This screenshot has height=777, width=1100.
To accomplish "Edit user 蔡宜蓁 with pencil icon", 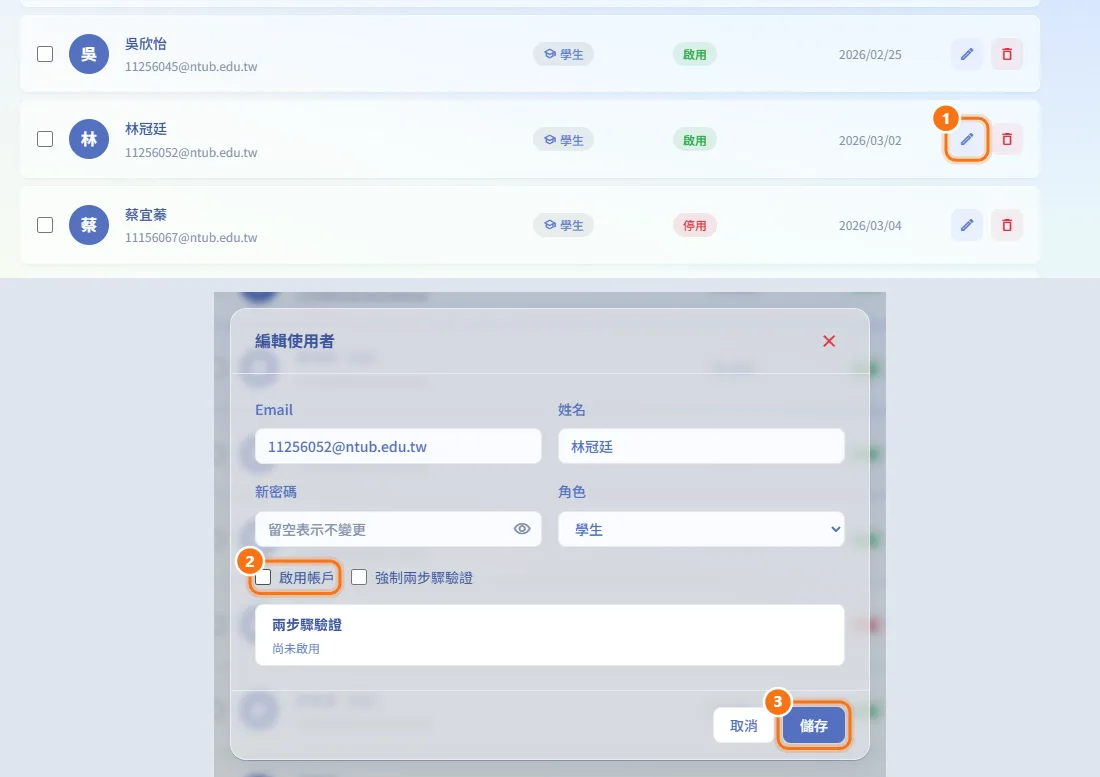I will point(967,225).
